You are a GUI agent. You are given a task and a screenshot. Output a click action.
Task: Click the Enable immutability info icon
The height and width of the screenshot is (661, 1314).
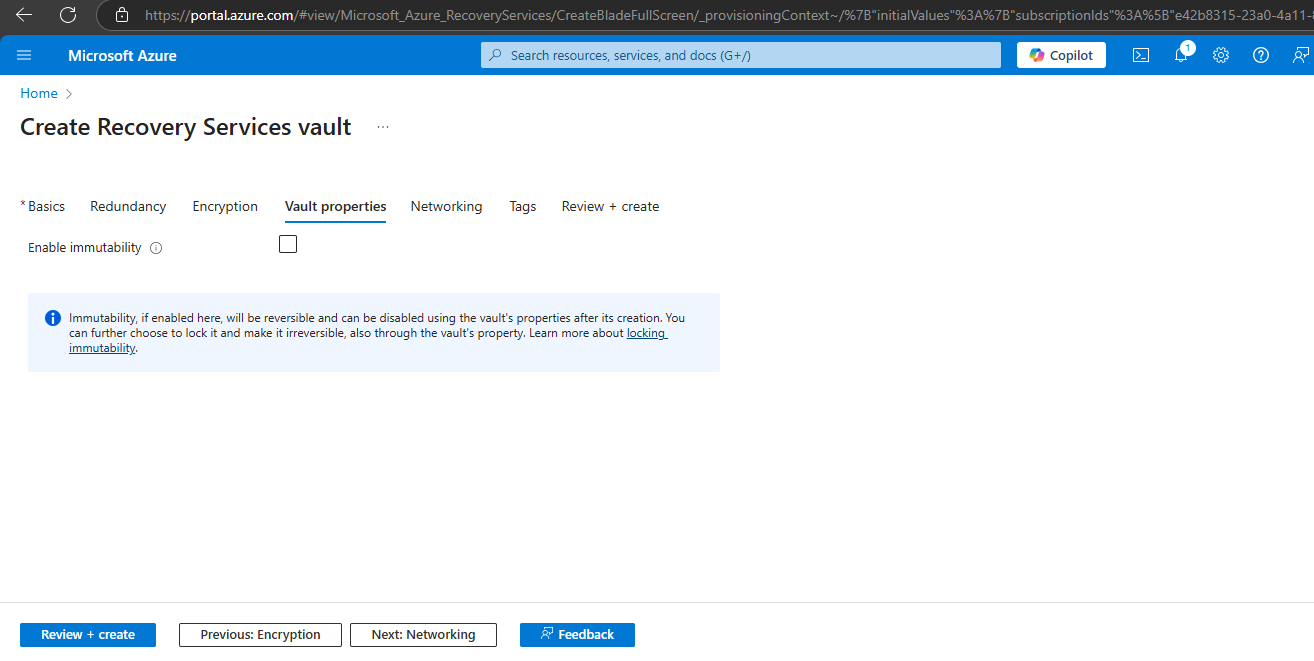(156, 248)
